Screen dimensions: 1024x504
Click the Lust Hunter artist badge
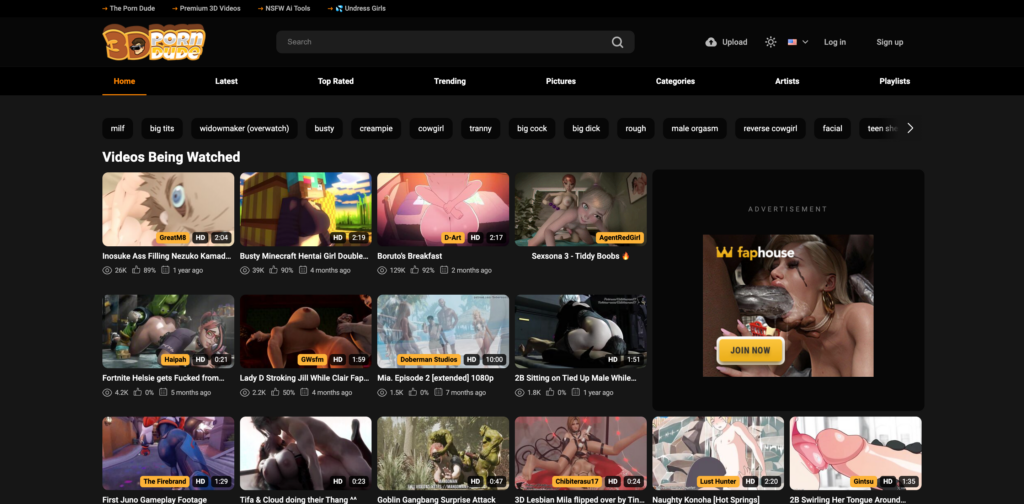coord(718,482)
